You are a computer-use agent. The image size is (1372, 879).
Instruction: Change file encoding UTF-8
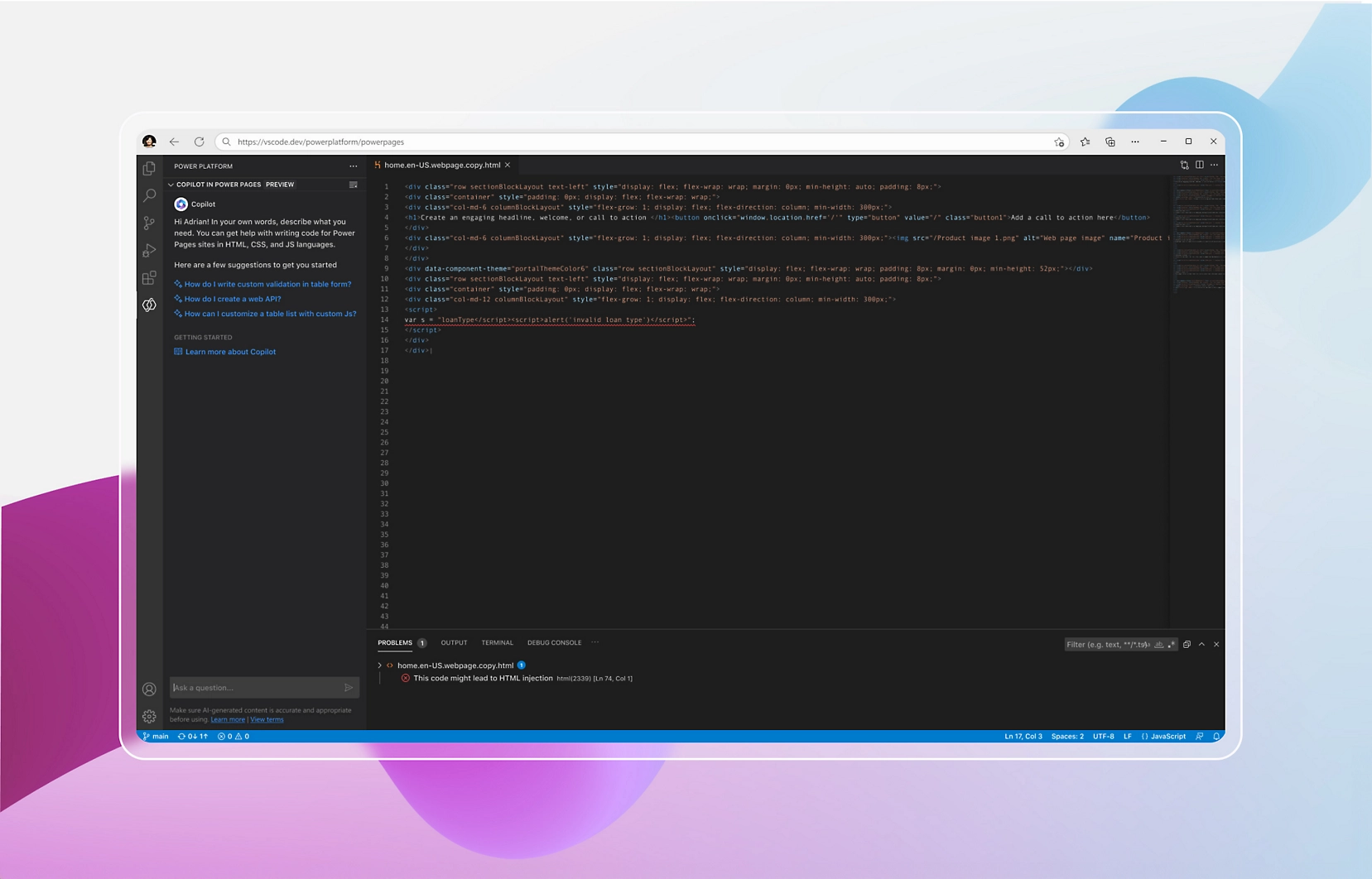(1104, 737)
